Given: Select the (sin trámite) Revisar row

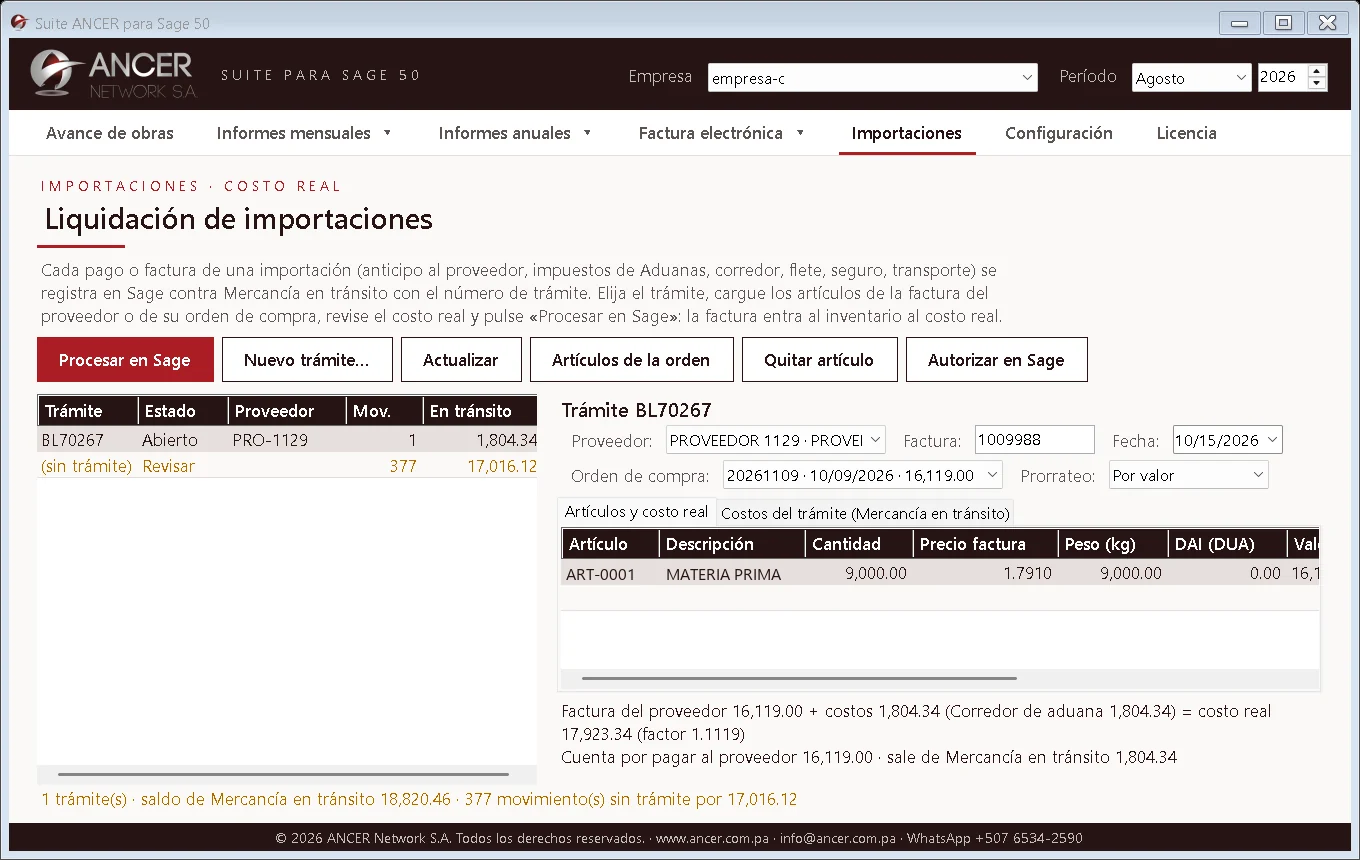Looking at the screenshot, I should click(x=287, y=466).
